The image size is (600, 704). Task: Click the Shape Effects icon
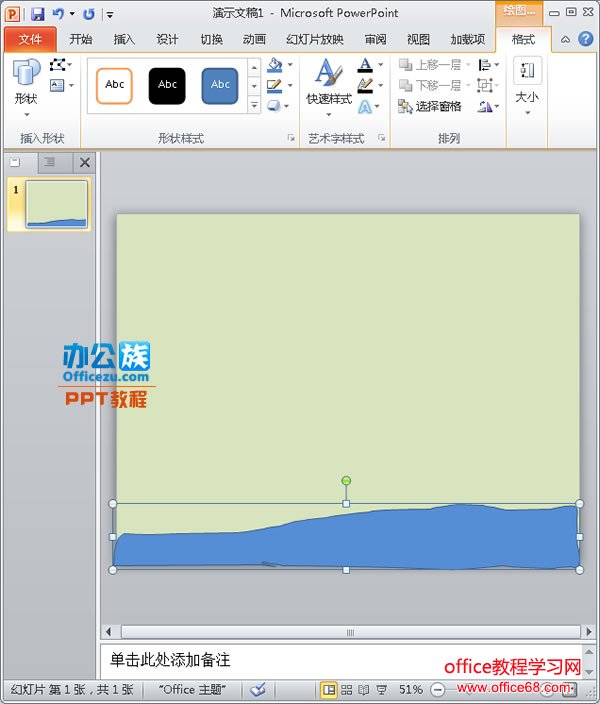coord(274,106)
